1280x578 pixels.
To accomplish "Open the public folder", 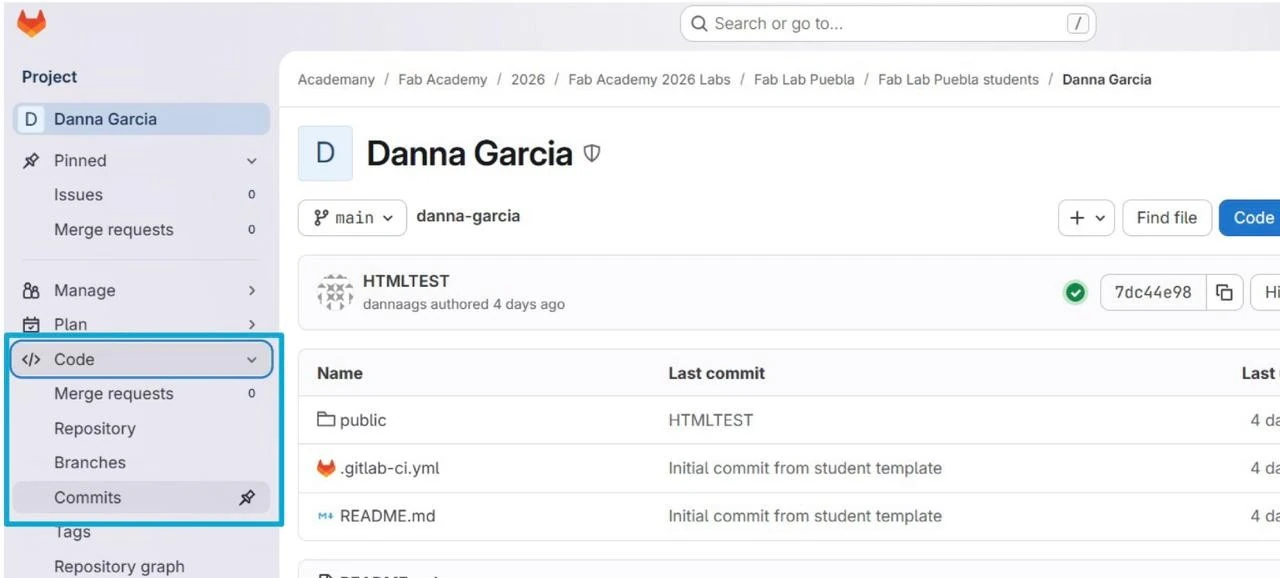I will tap(362, 420).
